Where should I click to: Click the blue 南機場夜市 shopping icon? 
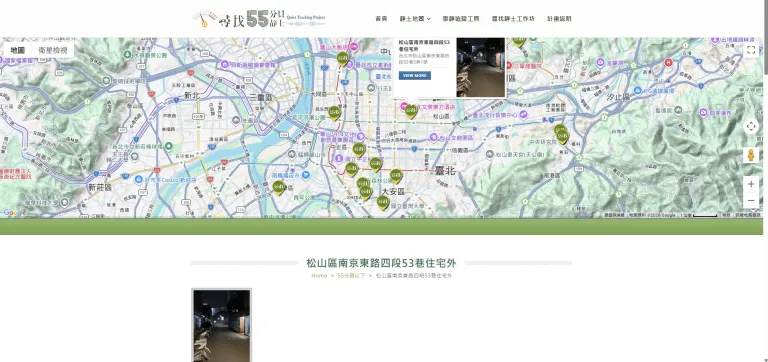click(306, 176)
